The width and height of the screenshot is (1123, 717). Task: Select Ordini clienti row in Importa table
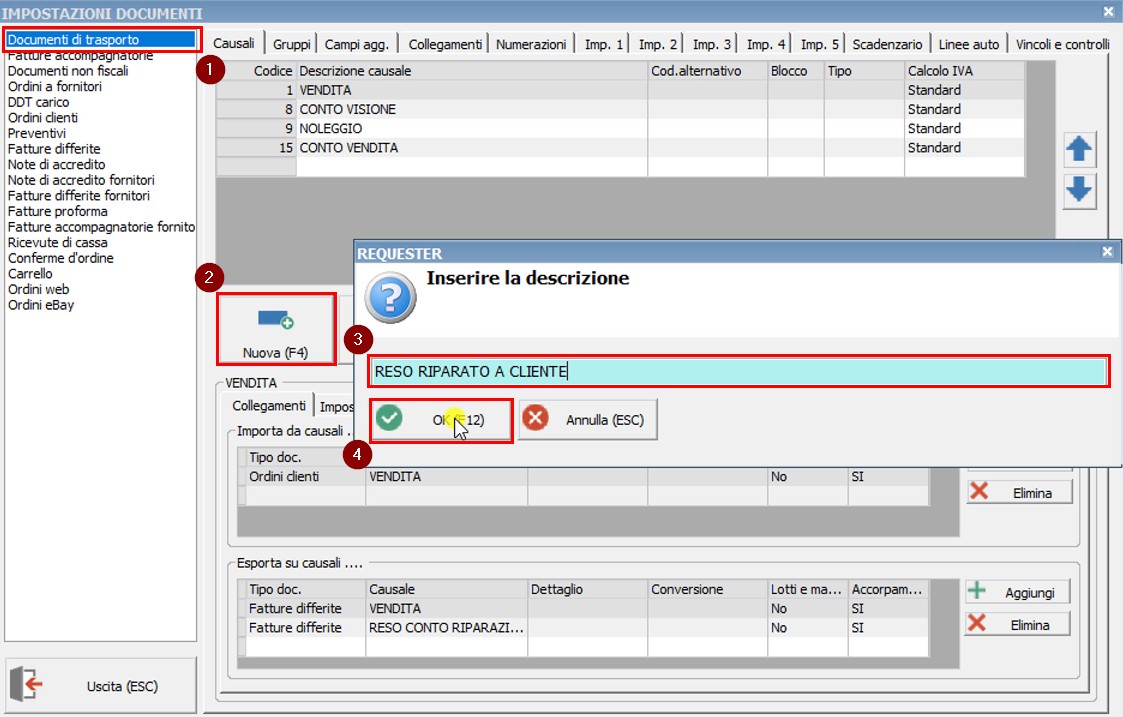pos(584,476)
